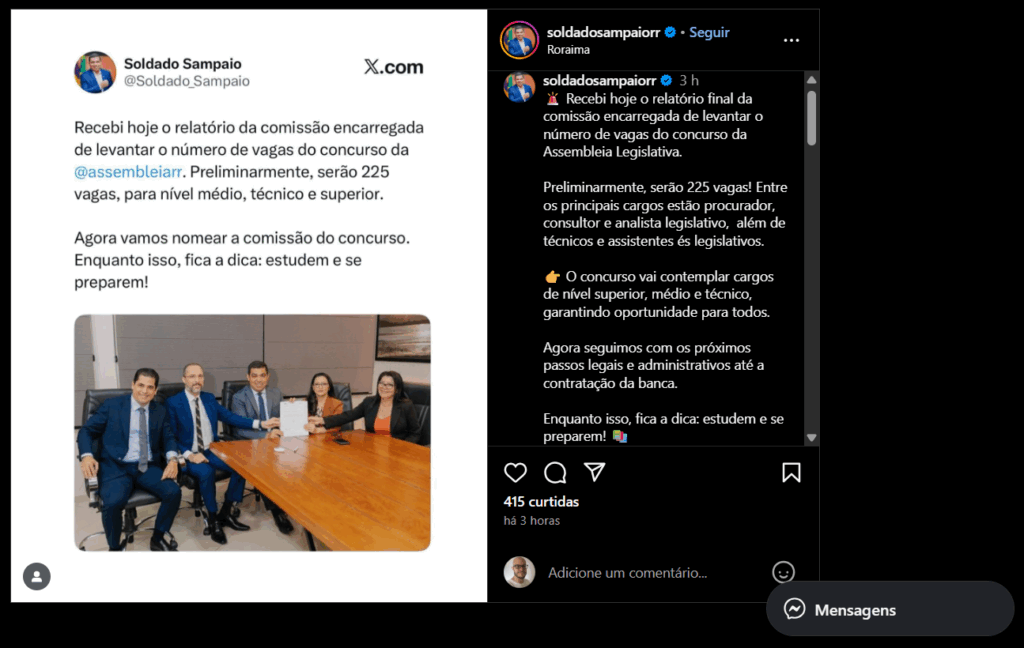This screenshot has width=1024, height=648.
Task: Open the emoji picker smiley icon
Action: [783, 572]
